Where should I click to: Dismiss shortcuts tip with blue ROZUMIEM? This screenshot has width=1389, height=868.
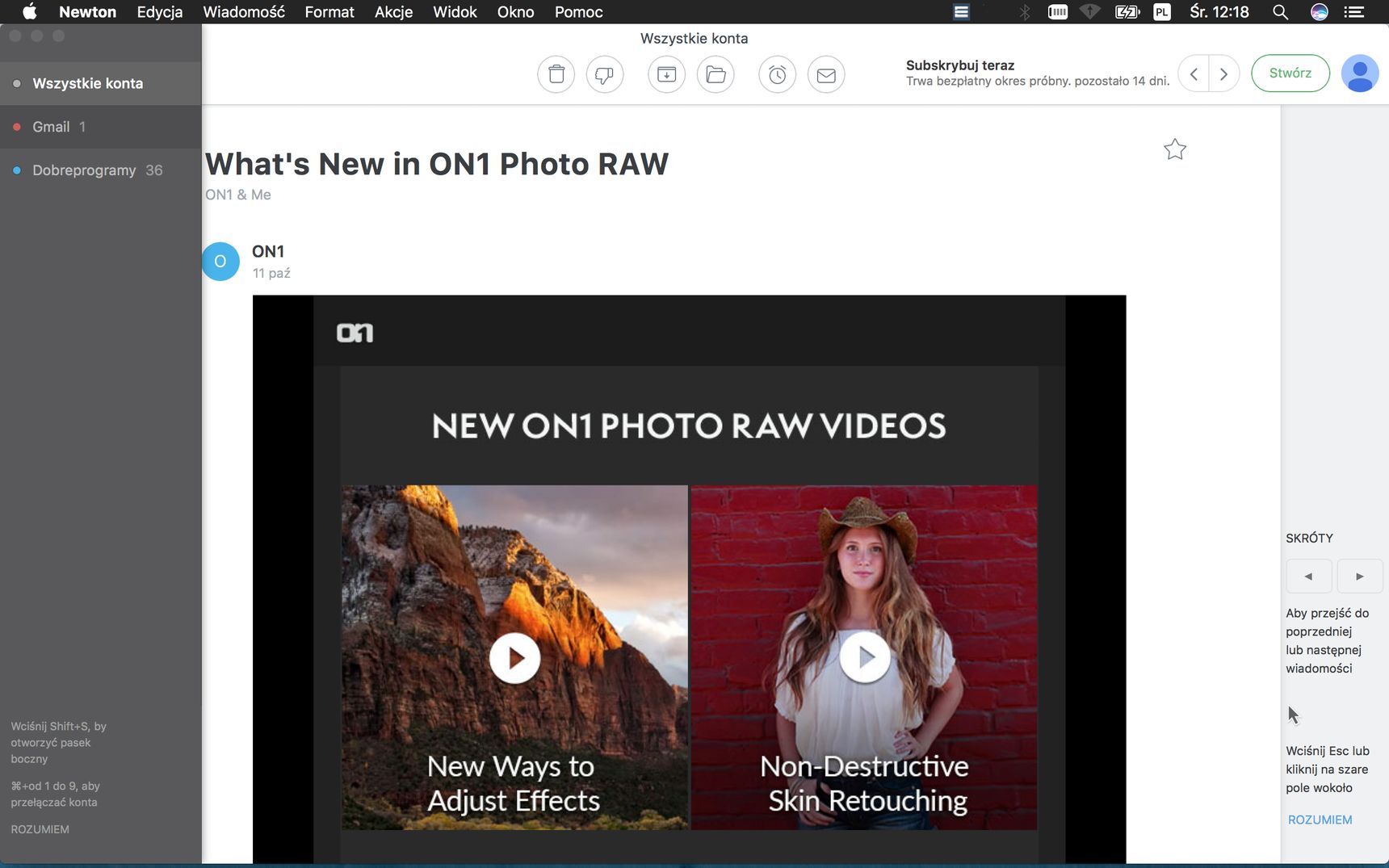pos(1320,820)
